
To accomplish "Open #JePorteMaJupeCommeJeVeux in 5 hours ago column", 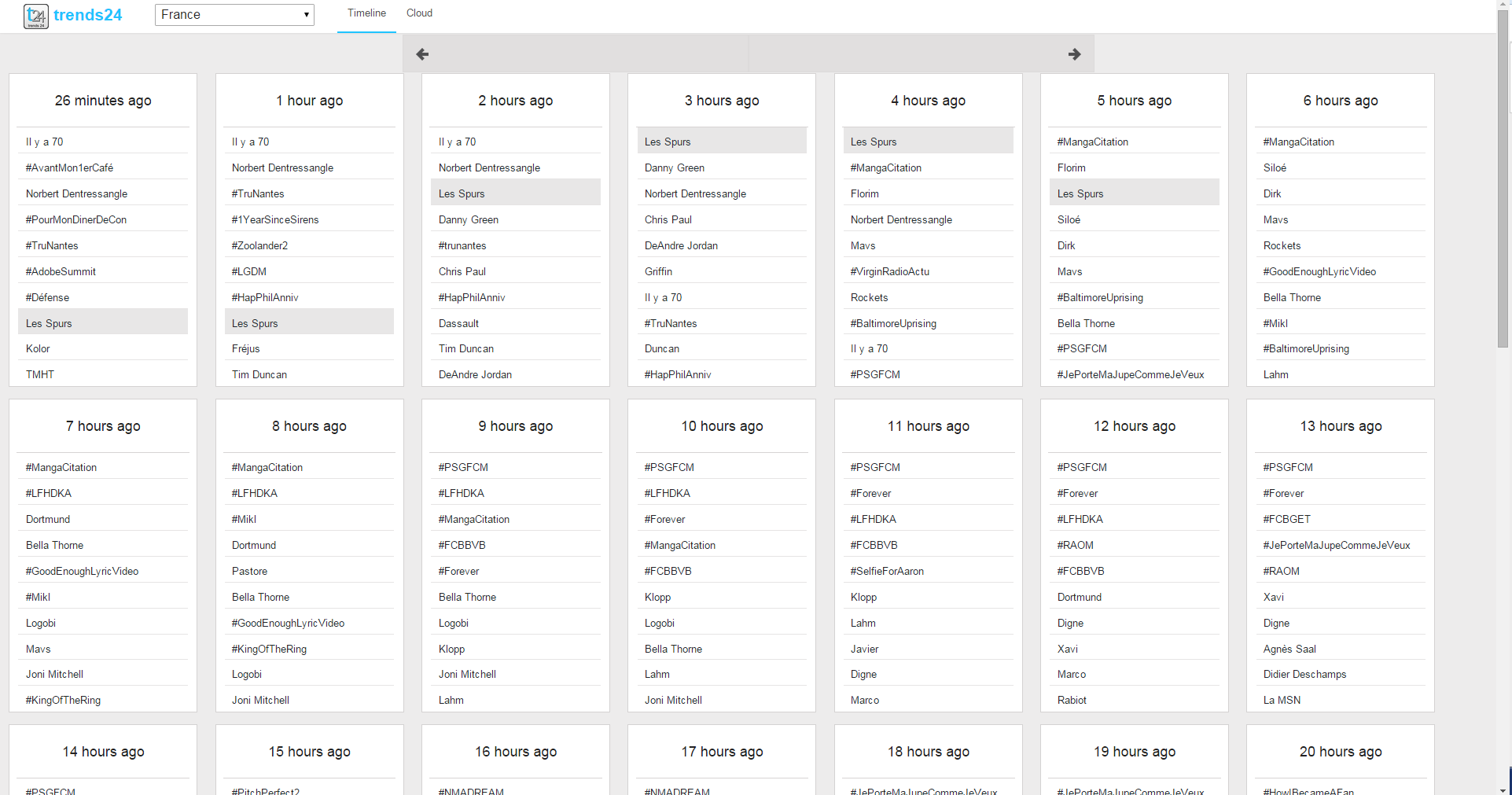I will [x=1131, y=374].
